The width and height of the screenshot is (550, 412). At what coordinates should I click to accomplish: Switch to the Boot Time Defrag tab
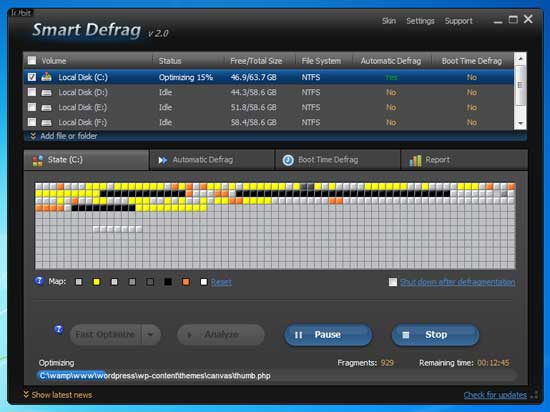337,160
